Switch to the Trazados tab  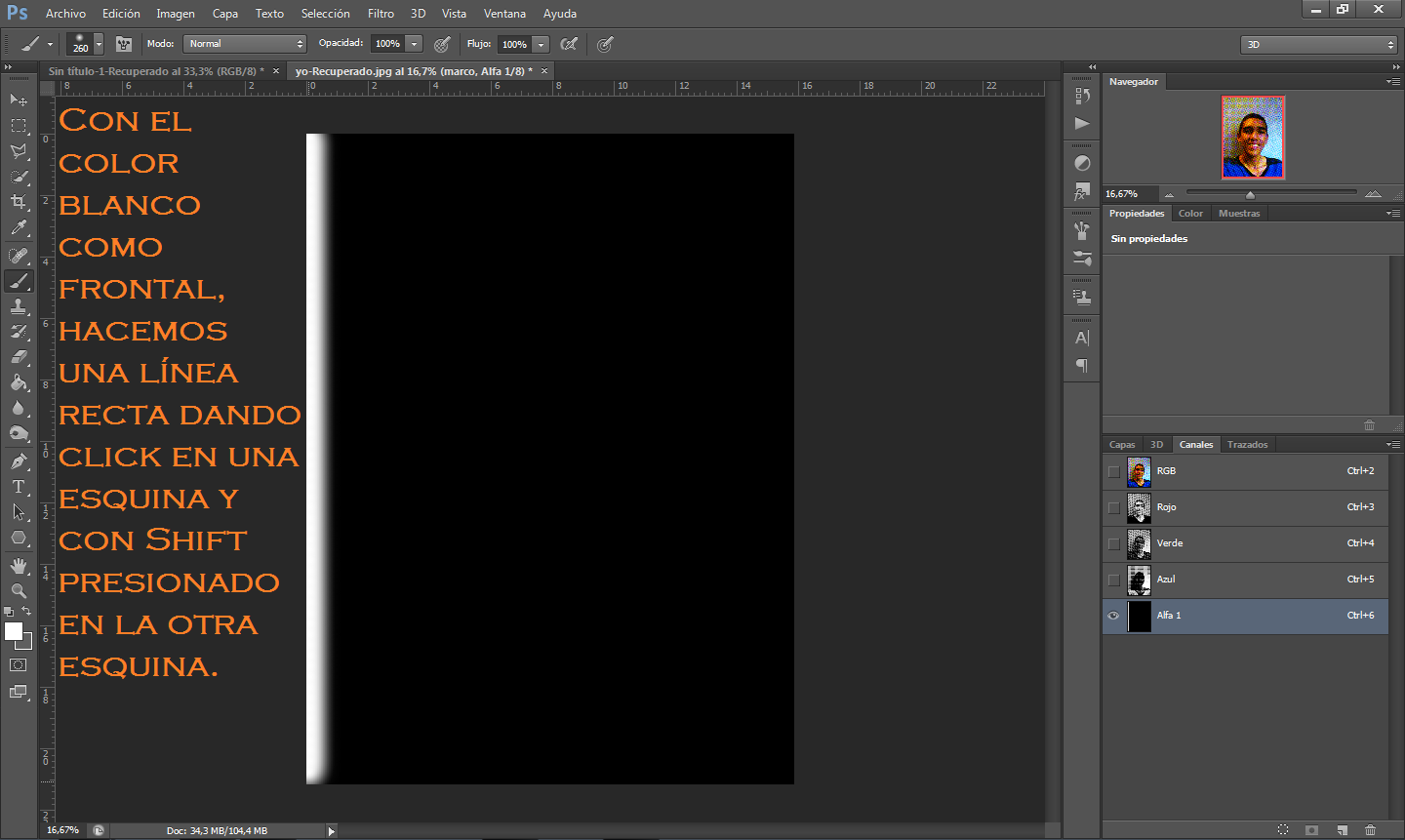click(1247, 444)
